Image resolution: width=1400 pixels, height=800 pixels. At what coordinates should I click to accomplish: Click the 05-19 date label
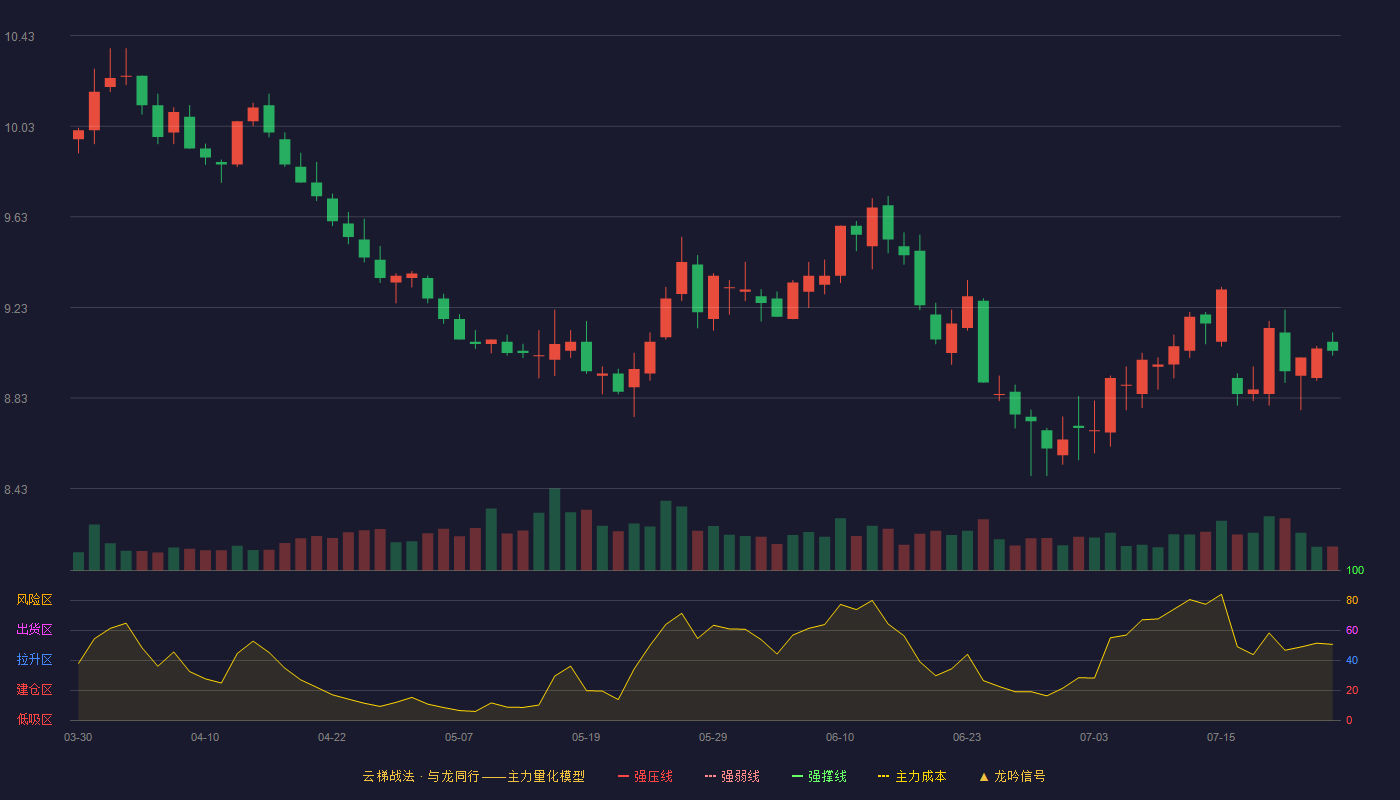tap(586, 737)
